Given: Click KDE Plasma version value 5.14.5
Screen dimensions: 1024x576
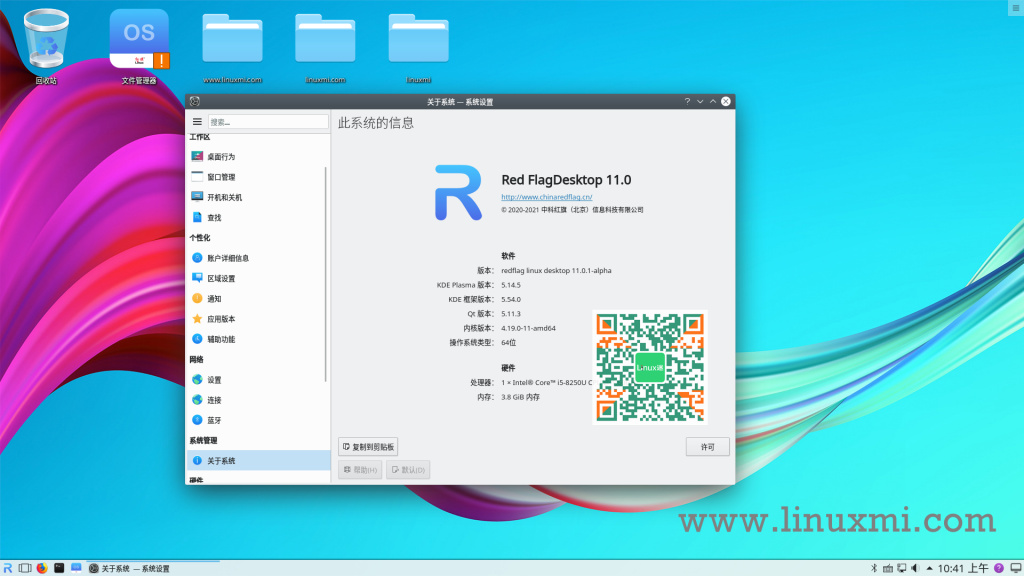Looking at the screenshot, I should 511,285.
